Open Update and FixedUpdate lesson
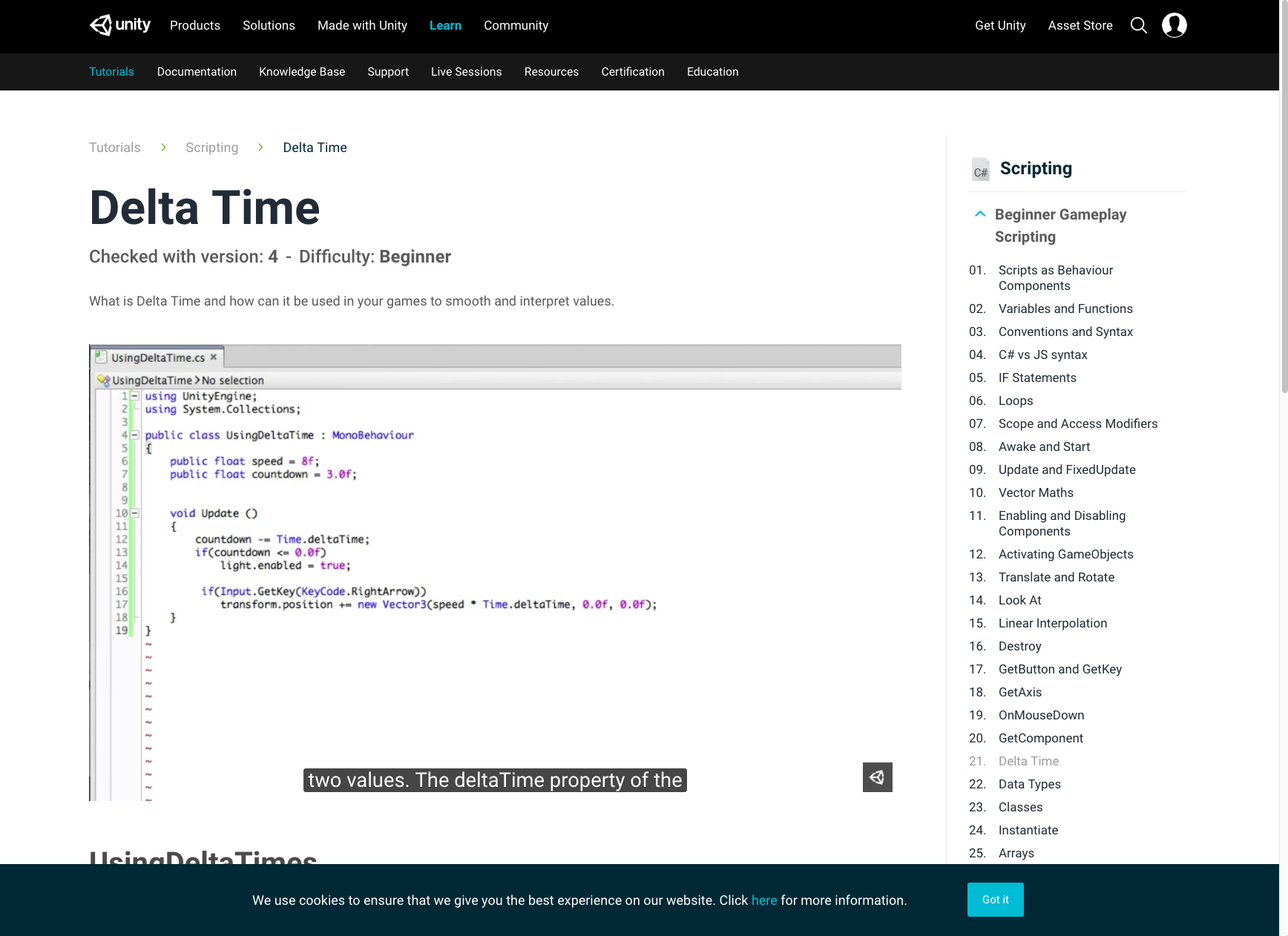 [1067, 469]
